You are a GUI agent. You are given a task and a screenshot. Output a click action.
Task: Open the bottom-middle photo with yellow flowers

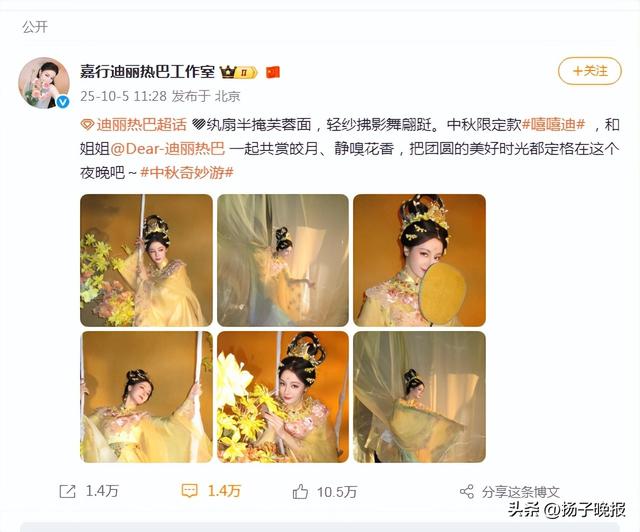(x=283, y=397)
